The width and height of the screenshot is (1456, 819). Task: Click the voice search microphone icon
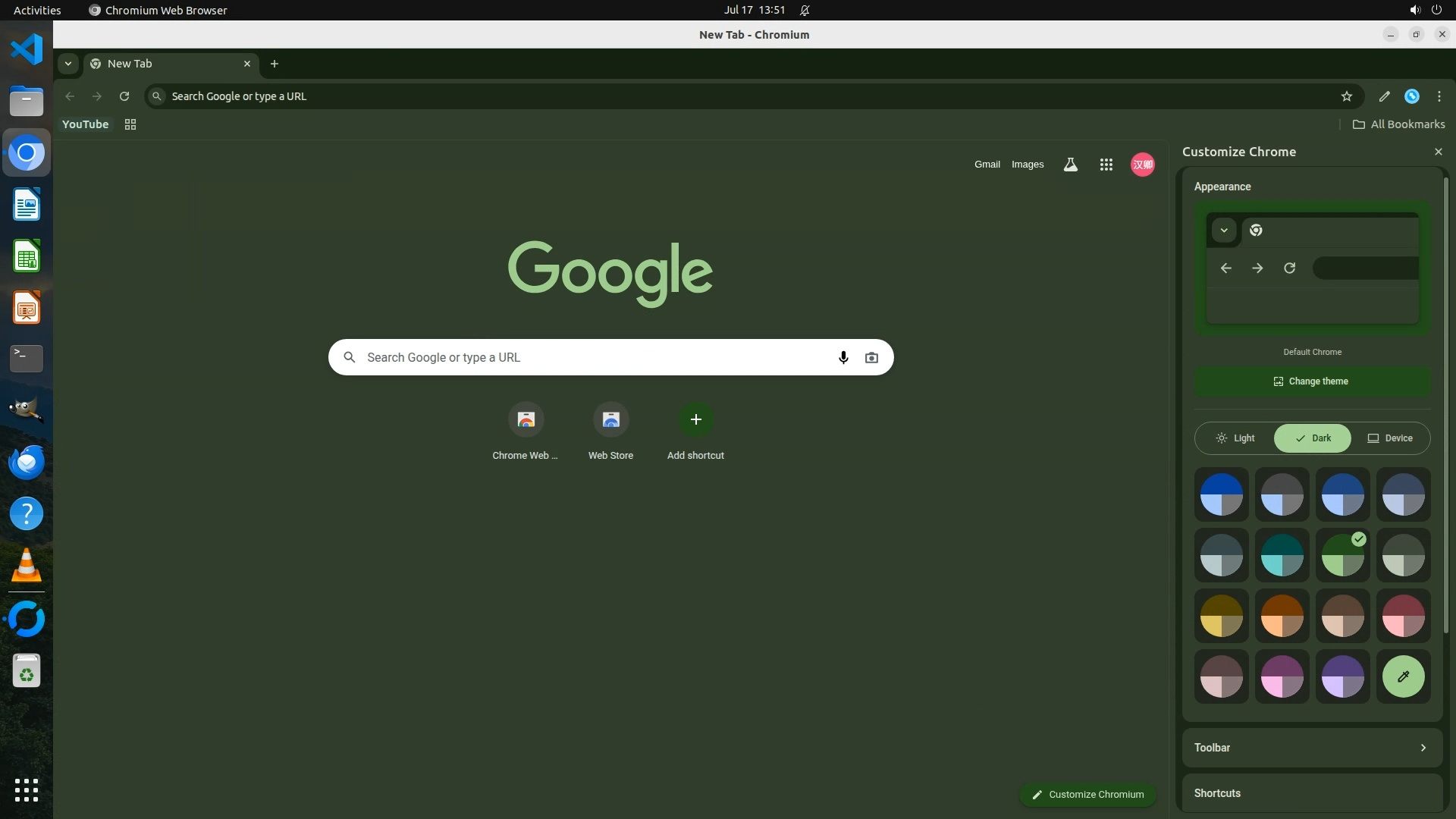click(x=843, y=357)
